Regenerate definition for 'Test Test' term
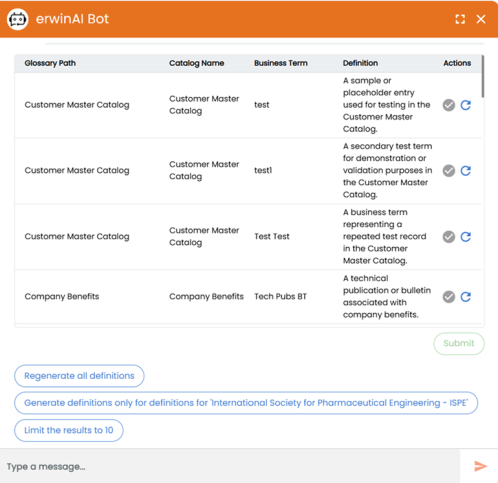 tap(466, 237)
